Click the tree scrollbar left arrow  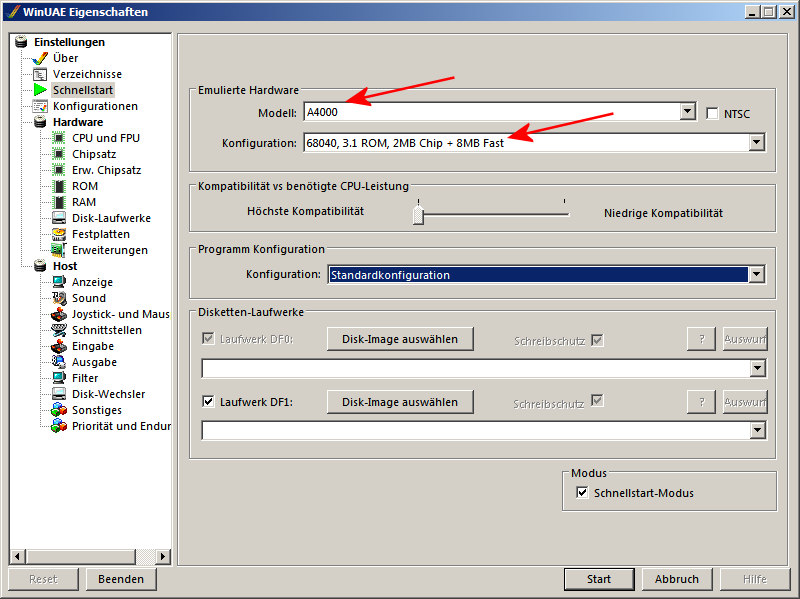point(17,556)
